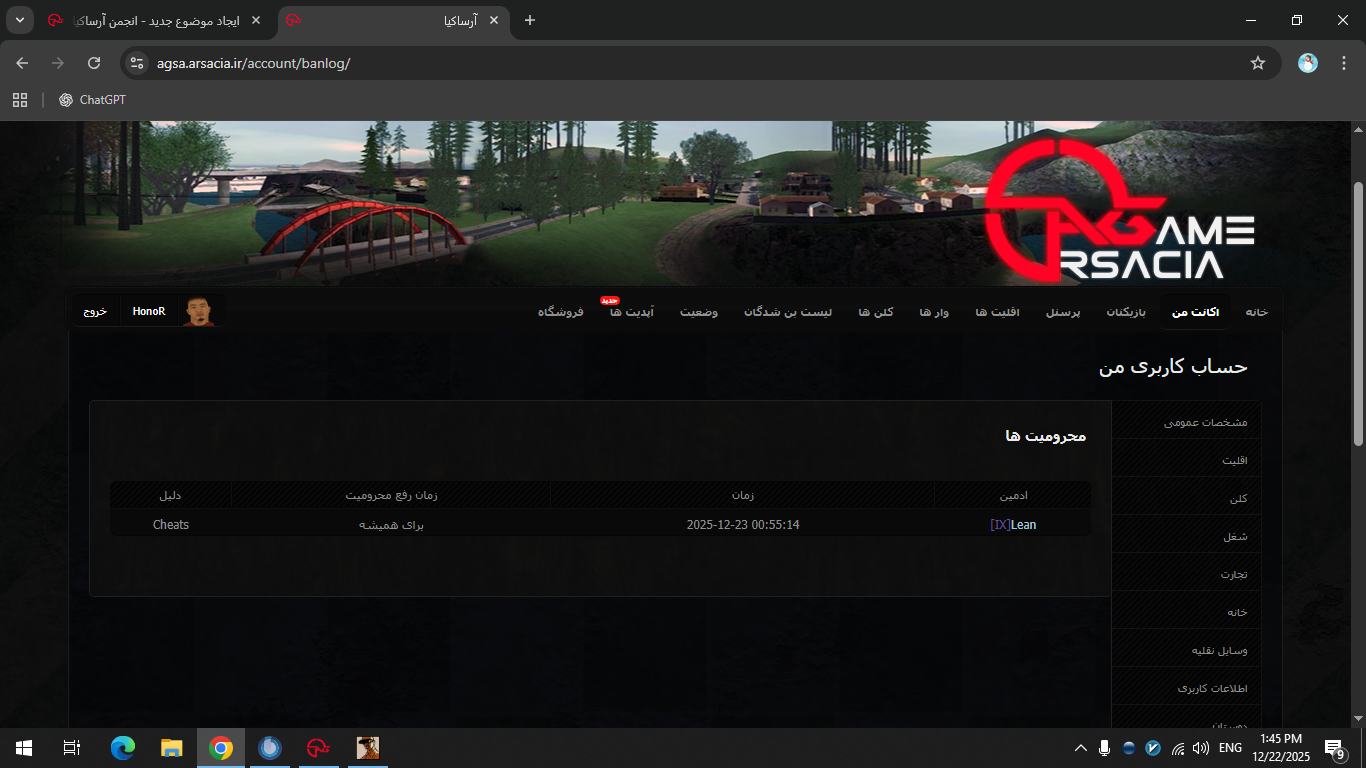Open Microsoft Edge from the taskbar
The image size is (1366, 768).
pyautogui.click(x=122, y=748)
